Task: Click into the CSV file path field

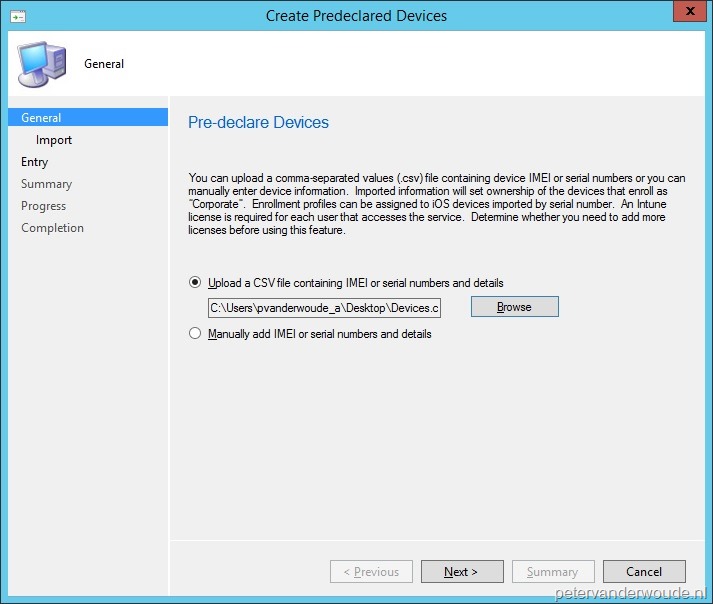Action: 324,308
